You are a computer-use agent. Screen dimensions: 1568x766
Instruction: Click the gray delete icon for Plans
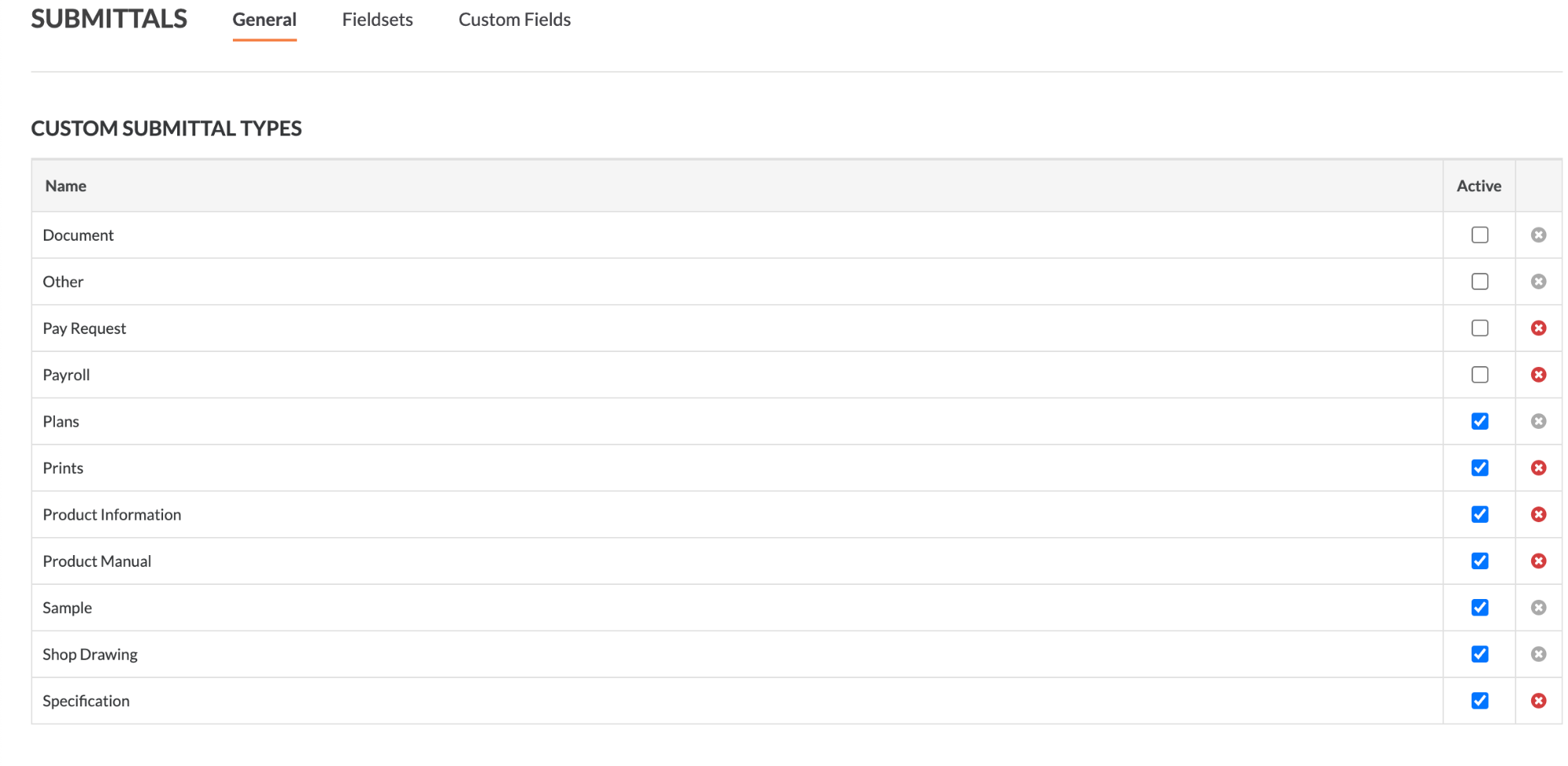[x=1538, y=421]
